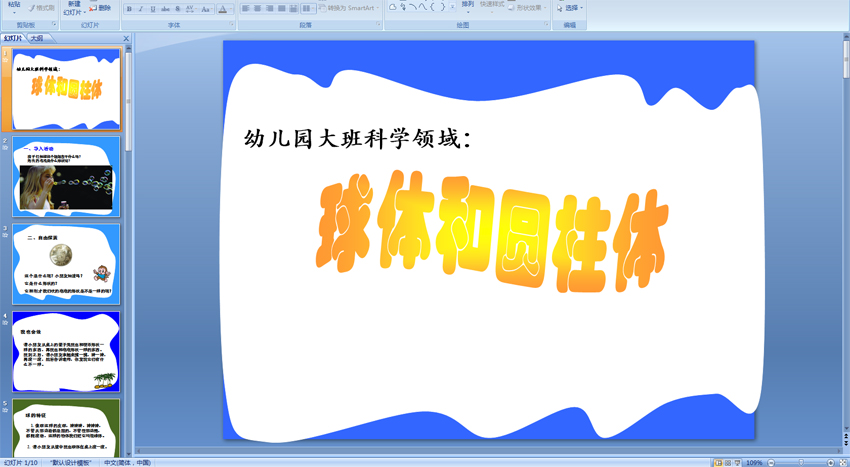This screenshot has height=467, width=850.
Task: Click the Delete slide (删除) icon
Action: (100, 8)
